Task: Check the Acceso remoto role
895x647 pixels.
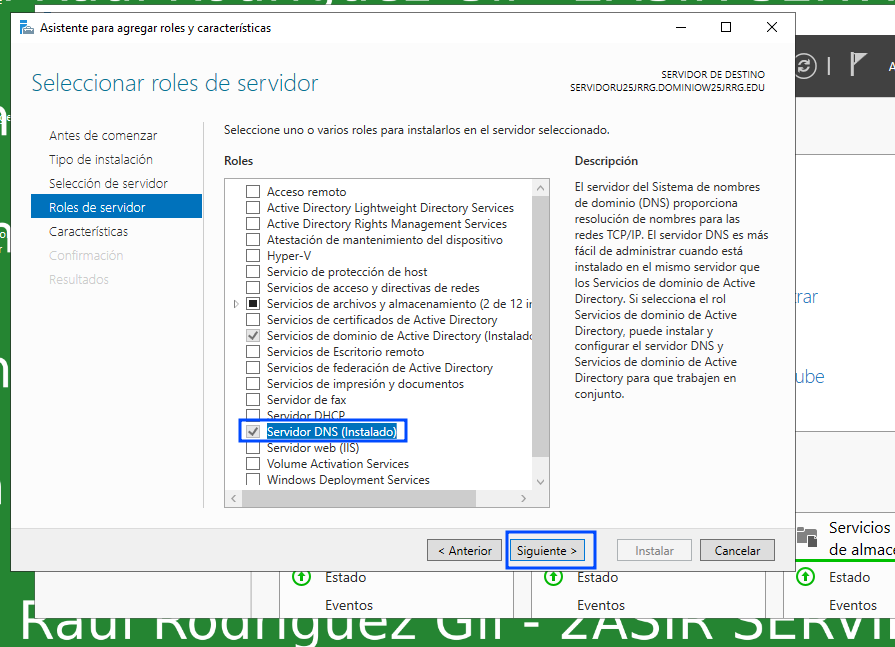Action: click(253, 192)
